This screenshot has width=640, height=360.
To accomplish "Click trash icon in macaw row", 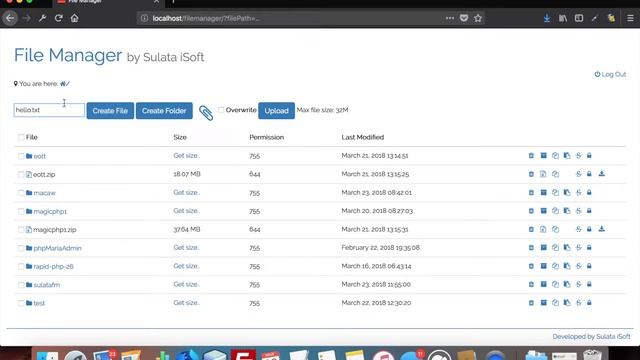I will coord(531,192).
